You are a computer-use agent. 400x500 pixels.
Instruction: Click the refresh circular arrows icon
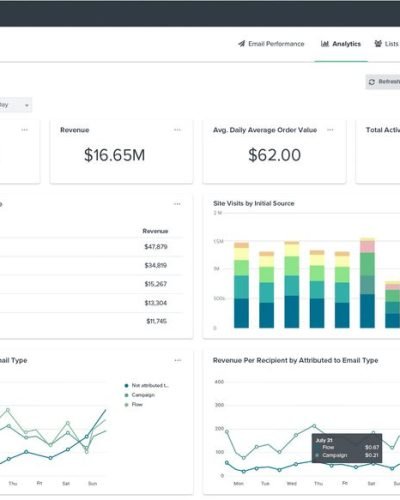pyautogui.click(x=372, y=82)
